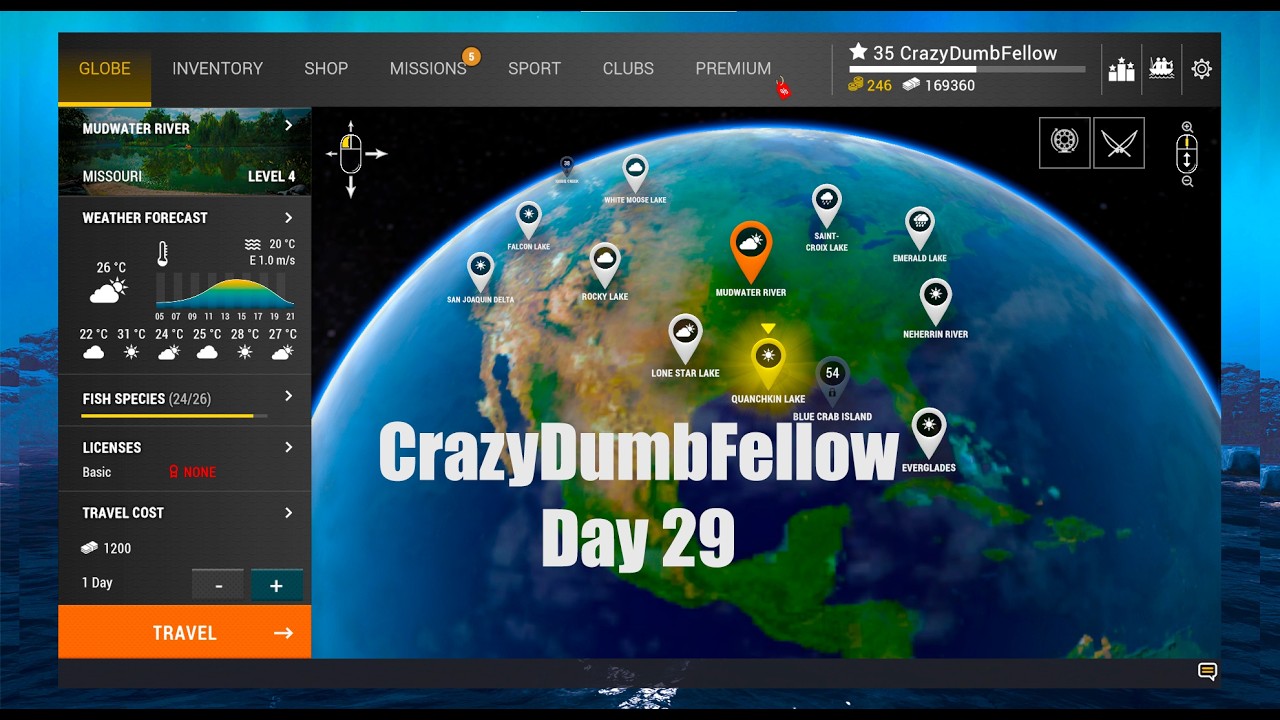The image size is (1280, 720).
Task: Click the license status NONE text
Action: [x=200, y=472]
